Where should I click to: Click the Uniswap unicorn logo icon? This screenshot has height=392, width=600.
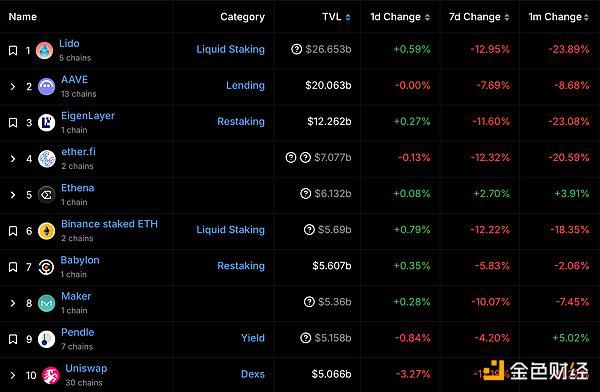(51, 376)
